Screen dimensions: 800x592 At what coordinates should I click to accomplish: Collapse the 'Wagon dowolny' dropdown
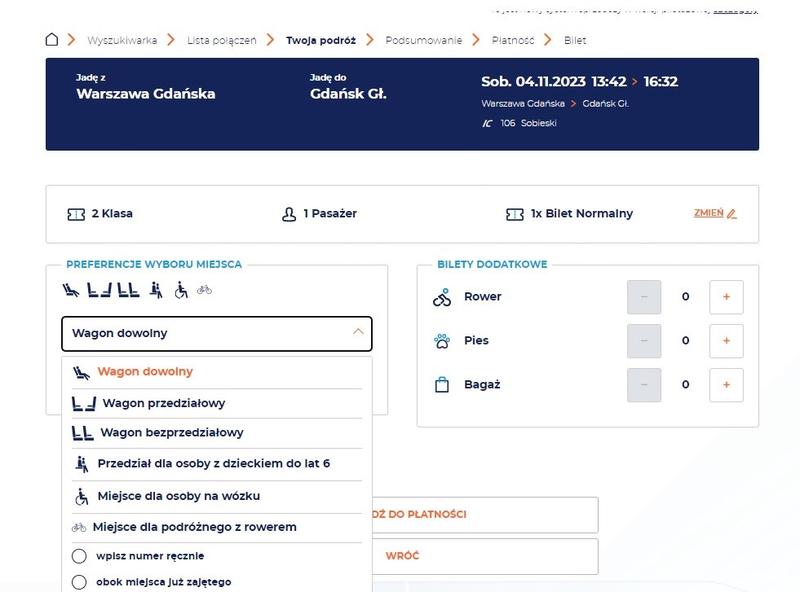click(358, 333)
